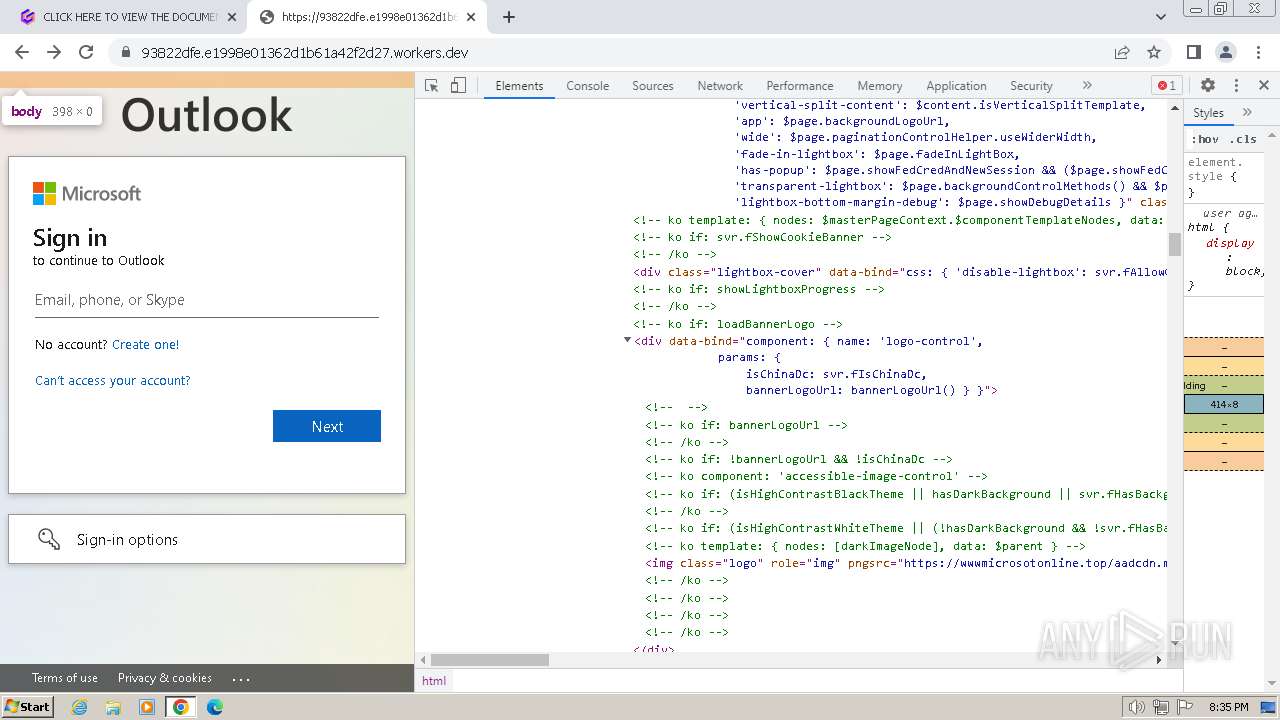Click the 414×8 box model content
The image size is (1280, 720).
point(1224,404)
